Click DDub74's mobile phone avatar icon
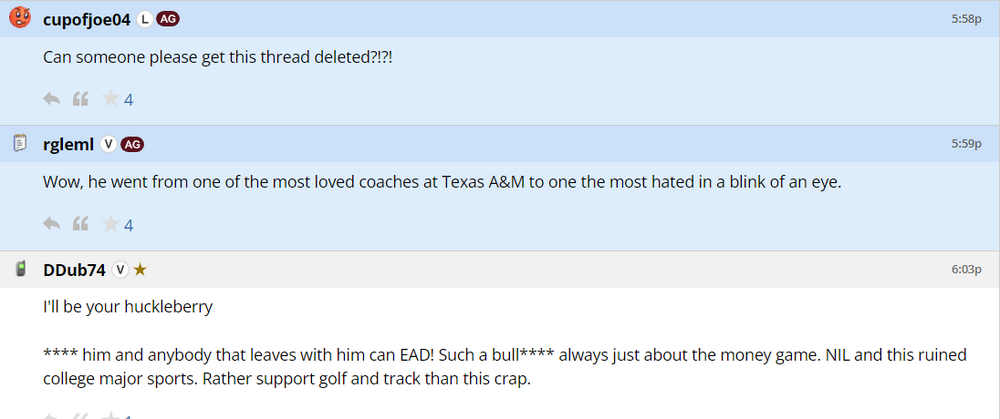The width and height of the screenshot is (1000, 419). pos(20,269)
